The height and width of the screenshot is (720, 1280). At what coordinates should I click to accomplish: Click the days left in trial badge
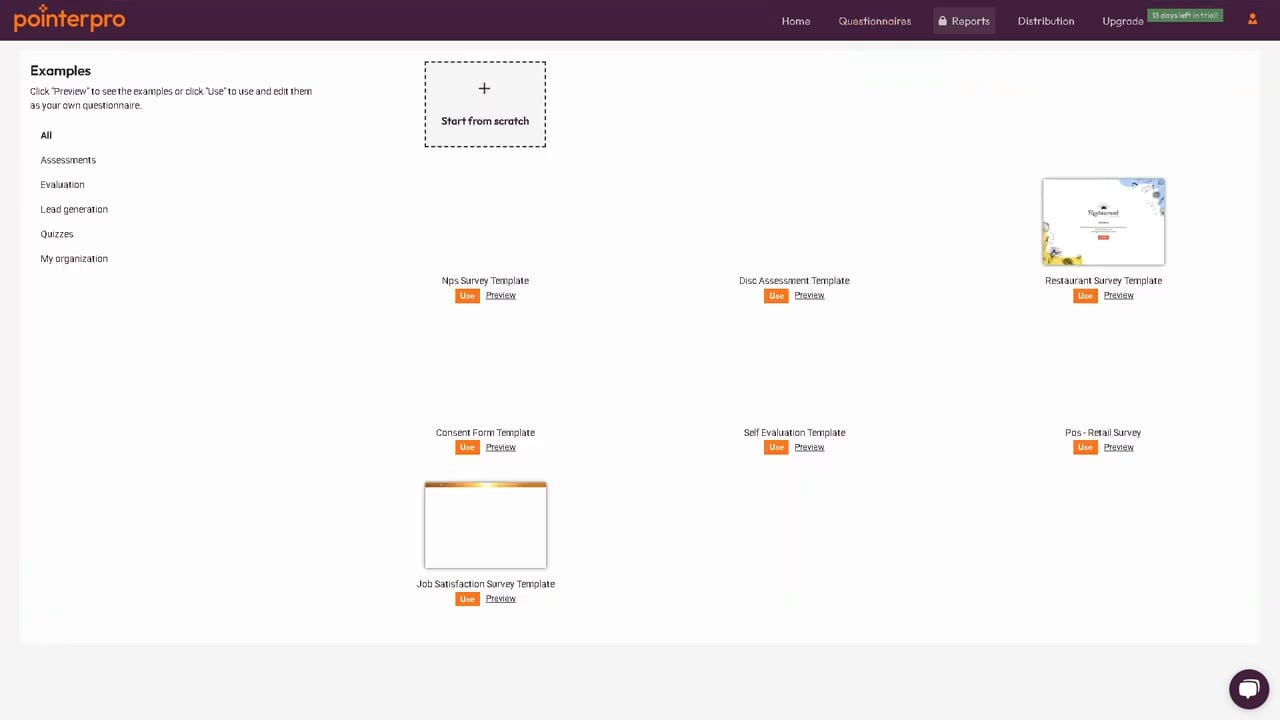(x=1185, y=15)
